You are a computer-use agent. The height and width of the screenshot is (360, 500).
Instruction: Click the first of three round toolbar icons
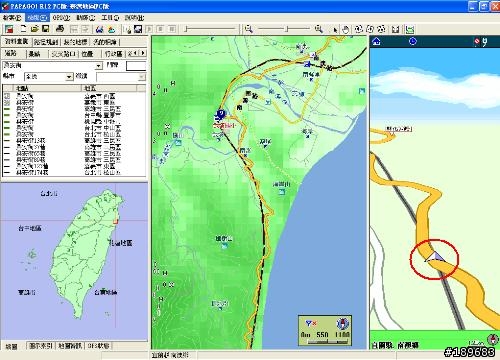(359, 29)
